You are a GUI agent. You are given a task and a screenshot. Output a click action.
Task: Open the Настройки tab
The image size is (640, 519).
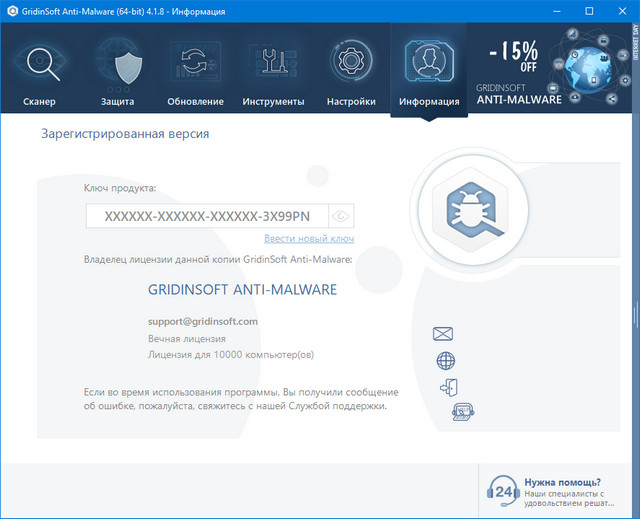click(x=351, y=69)
